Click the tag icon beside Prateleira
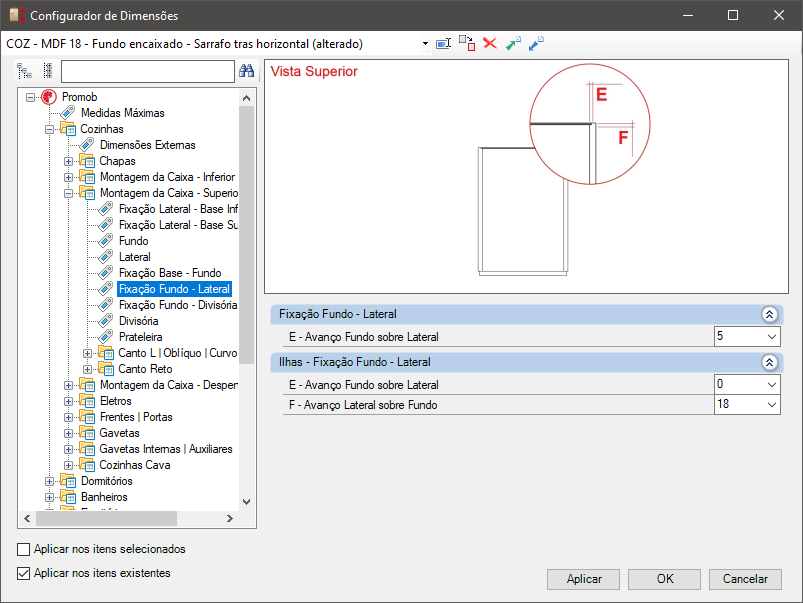 coord(105,337)
